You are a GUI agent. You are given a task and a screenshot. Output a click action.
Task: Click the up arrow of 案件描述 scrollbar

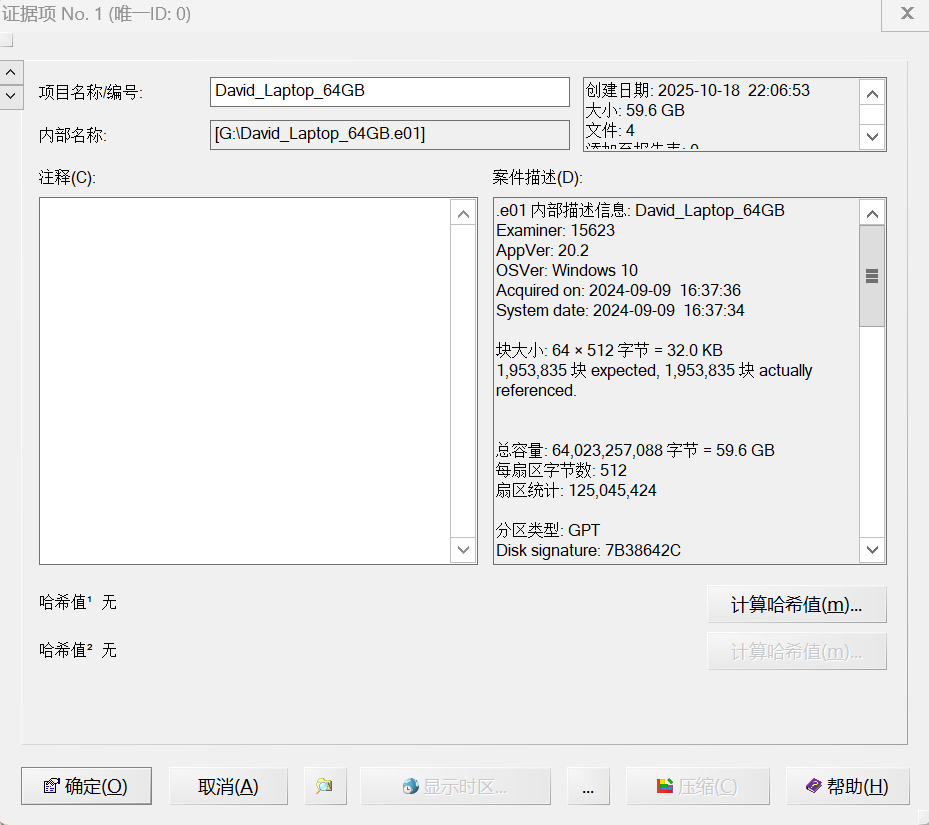pos(872,213)
